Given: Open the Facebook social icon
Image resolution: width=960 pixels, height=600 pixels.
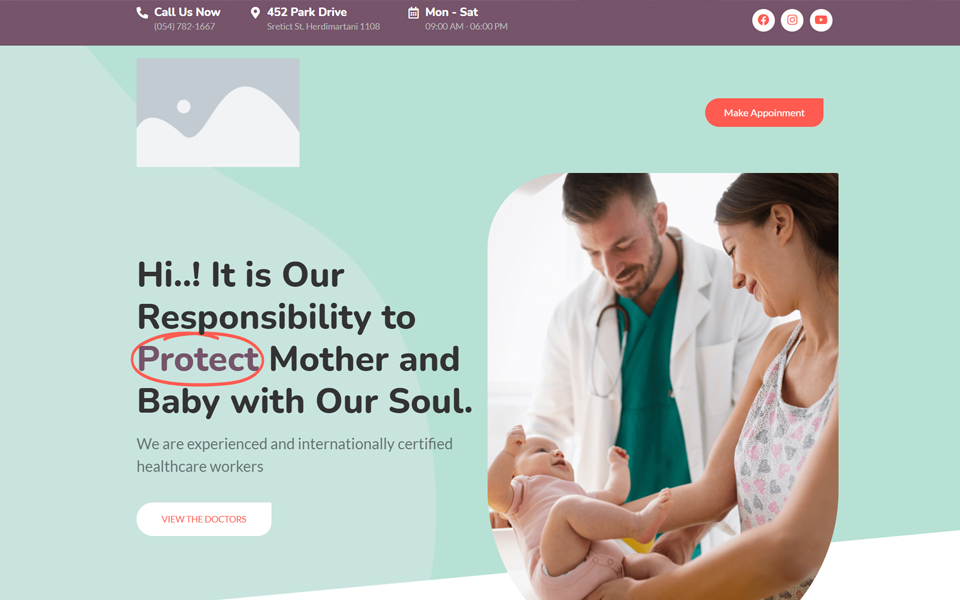Looking at the screenshot, I should click(x=763, y=20).
